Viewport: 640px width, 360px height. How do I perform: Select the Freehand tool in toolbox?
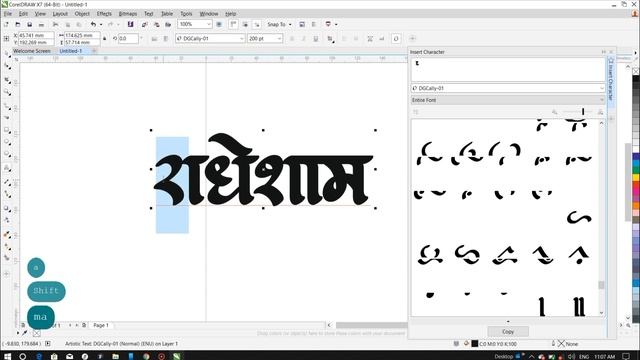click(7, 107)
